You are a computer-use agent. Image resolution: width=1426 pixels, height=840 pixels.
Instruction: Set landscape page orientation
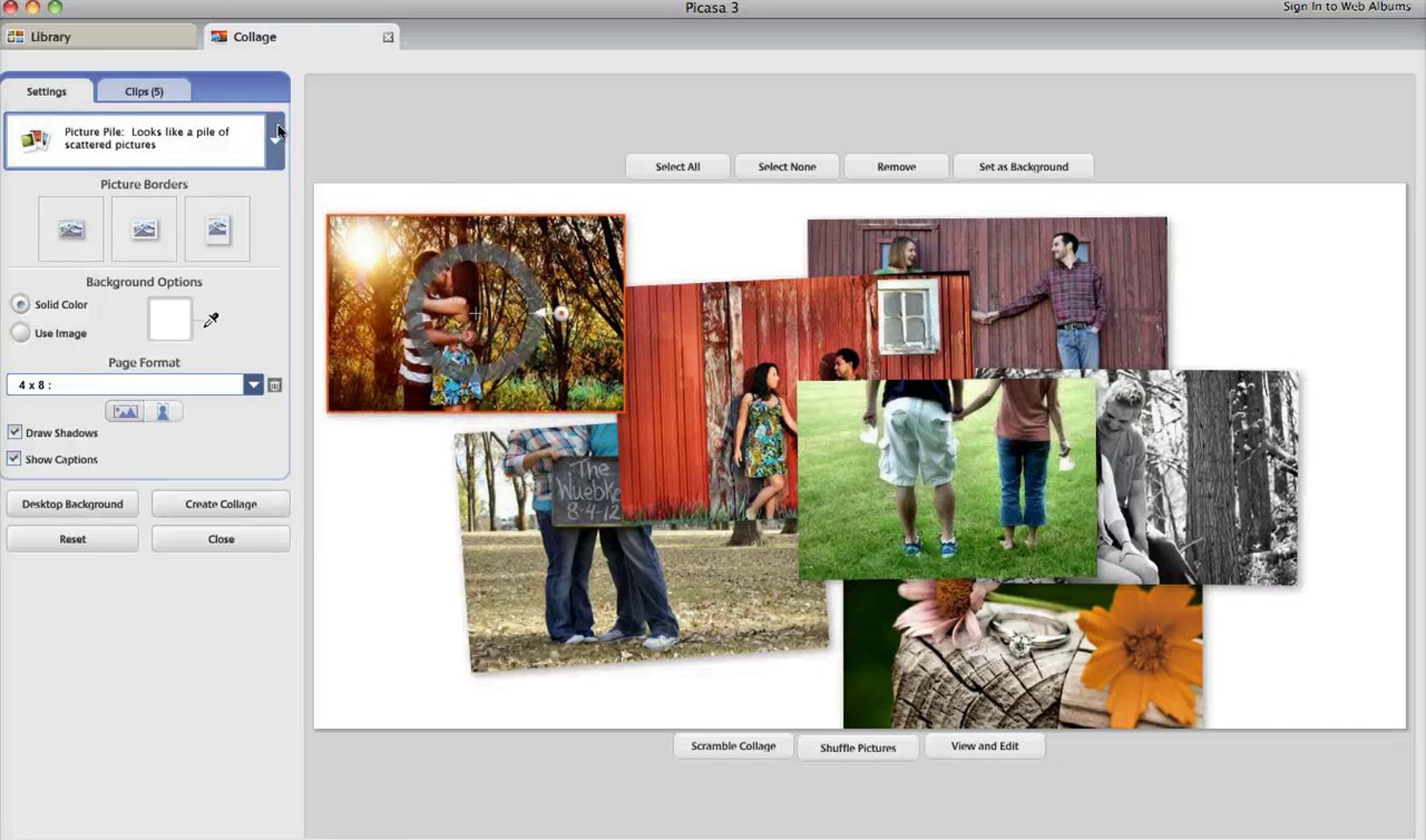click(125, 411)
